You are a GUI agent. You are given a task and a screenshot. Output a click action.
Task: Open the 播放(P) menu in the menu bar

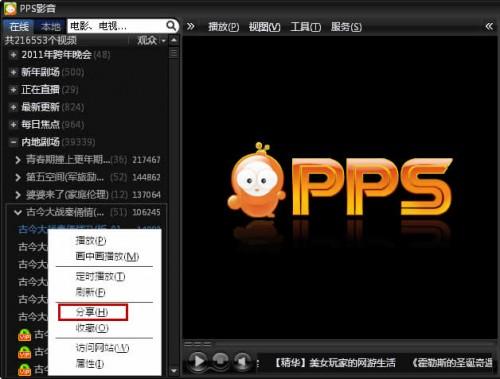point(224,27)
